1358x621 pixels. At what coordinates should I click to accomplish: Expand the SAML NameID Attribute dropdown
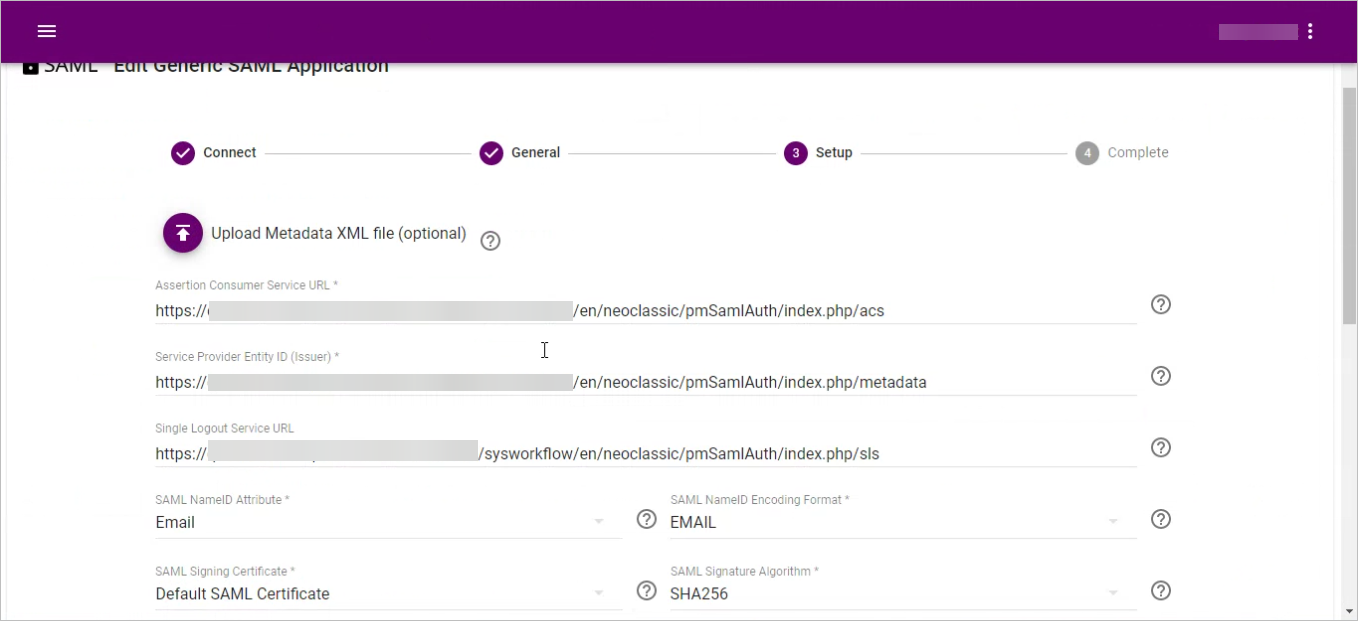click(x=598, y=522)
